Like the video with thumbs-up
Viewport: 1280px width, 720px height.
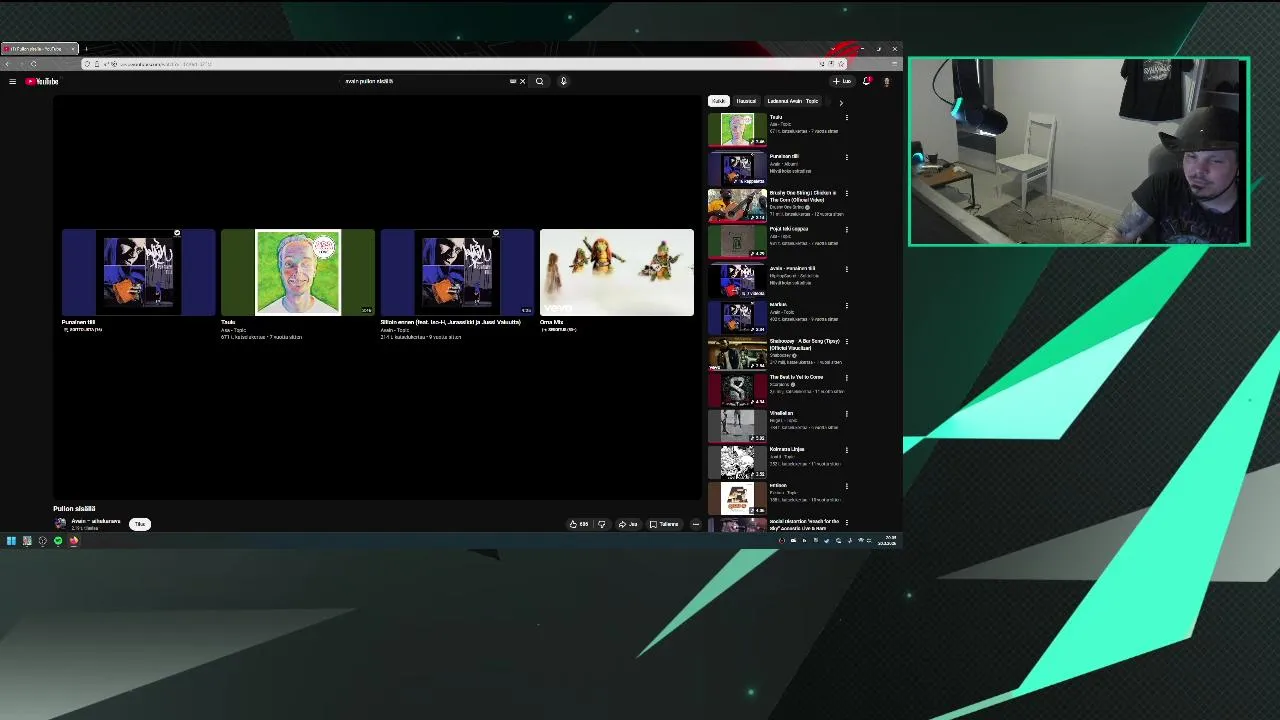[x=578, y=524]
